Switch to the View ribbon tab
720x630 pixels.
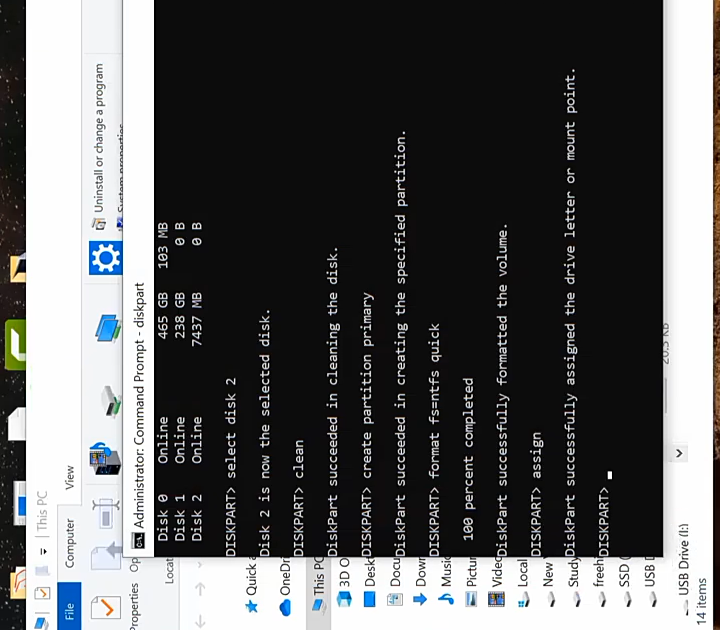69,478
